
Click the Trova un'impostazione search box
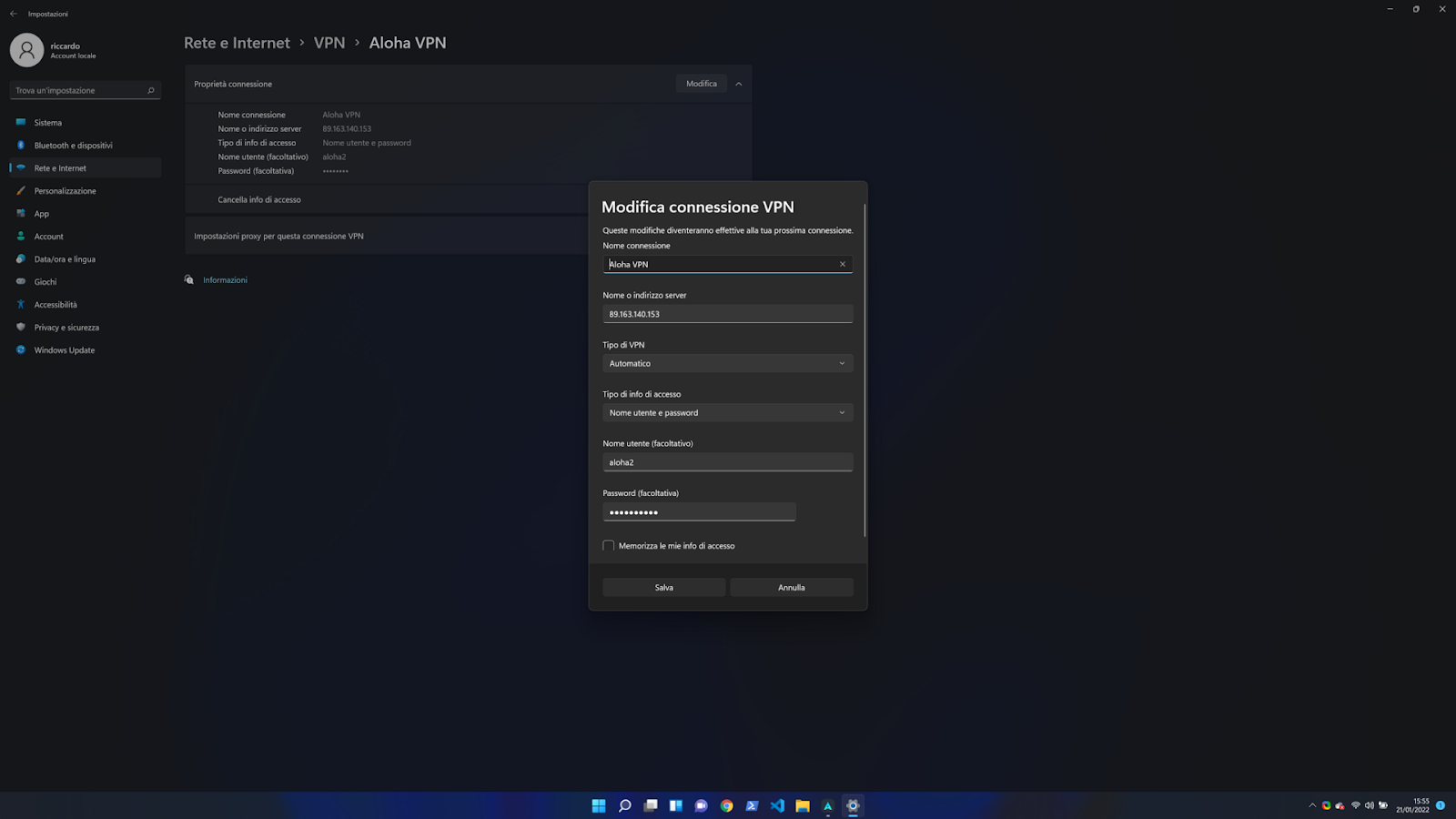coord(86,90)
